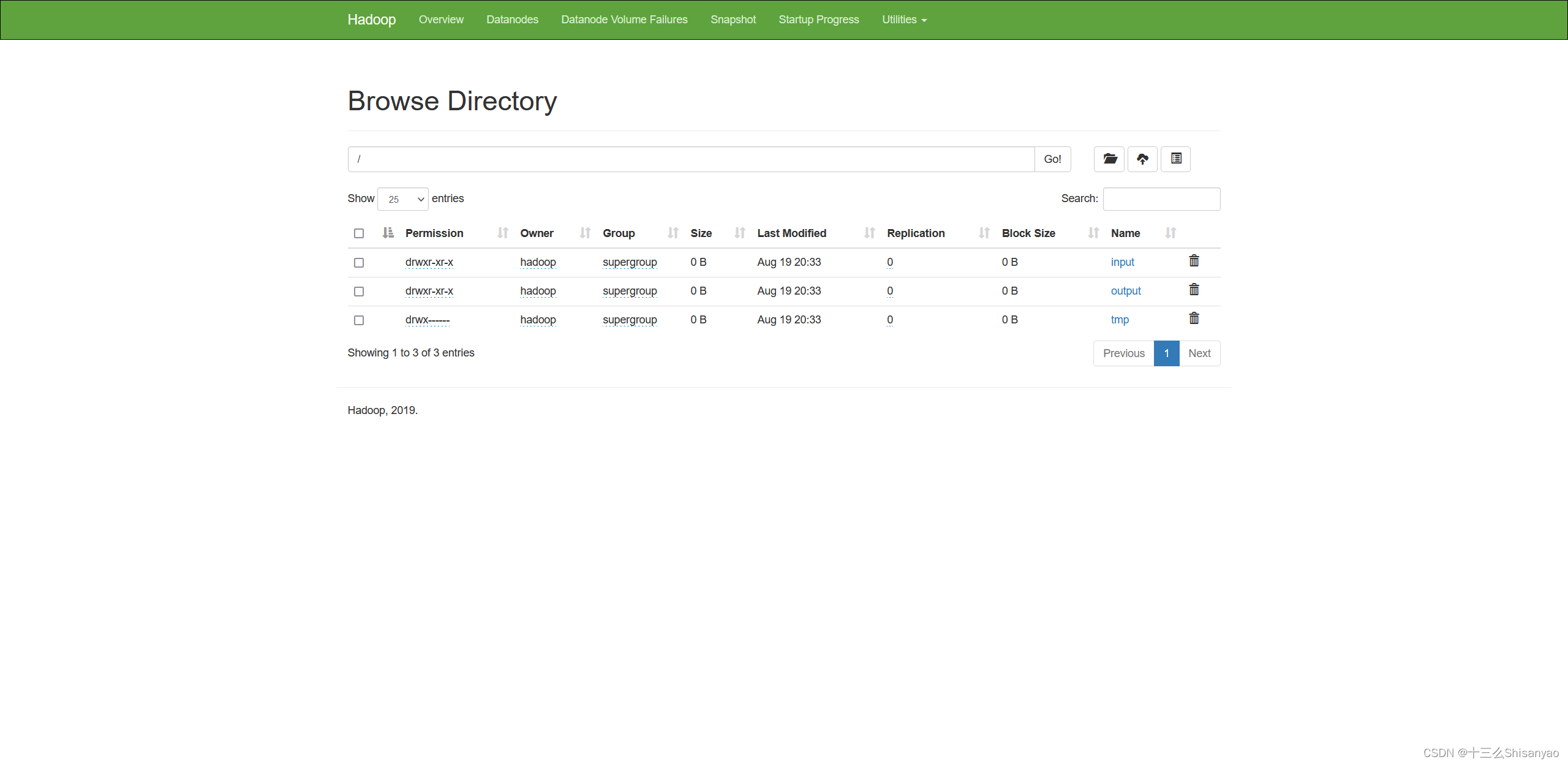
Task: Sort table by Size column arrows
Action: pyautogui.click(x=740, y=233)
